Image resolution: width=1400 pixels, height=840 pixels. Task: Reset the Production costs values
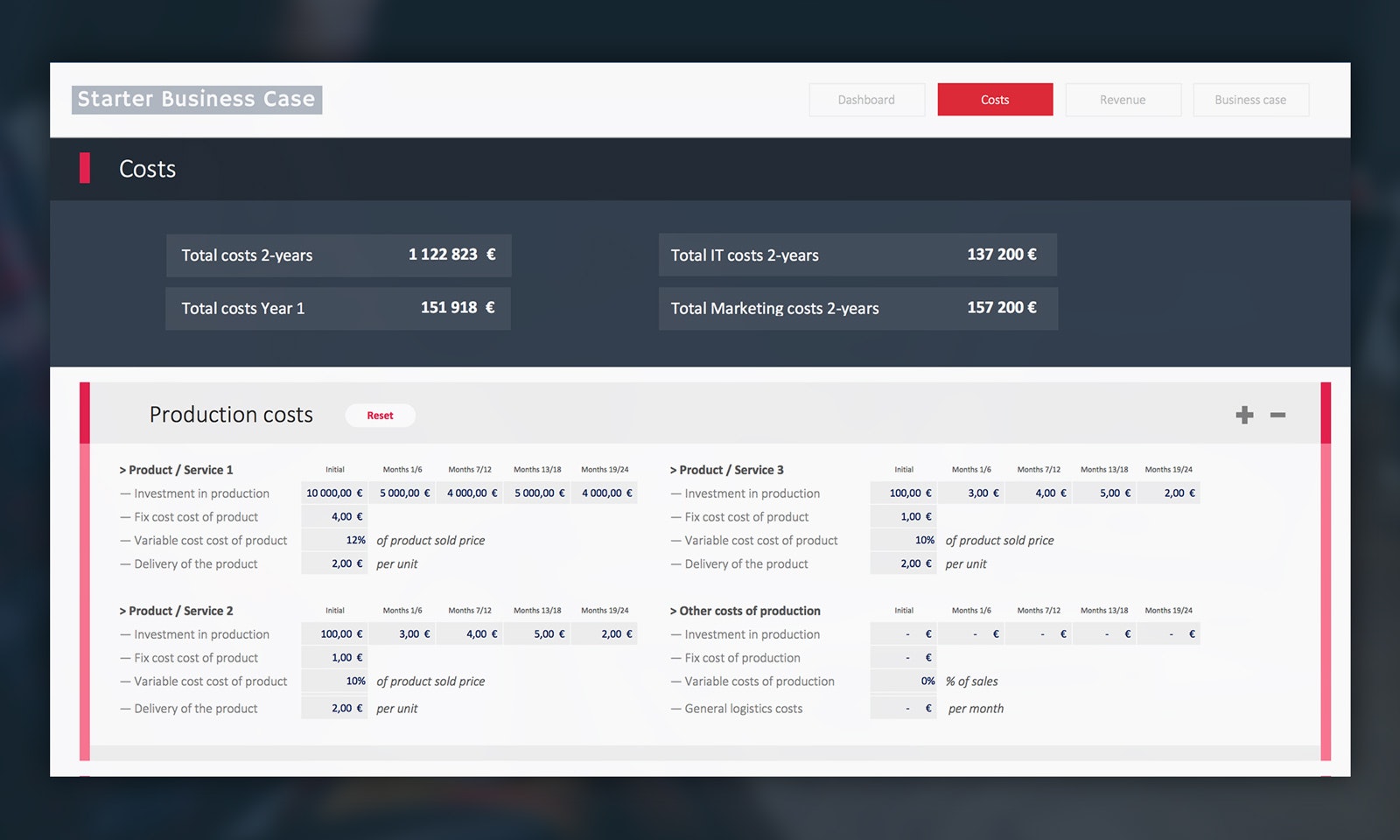[381, 415]
